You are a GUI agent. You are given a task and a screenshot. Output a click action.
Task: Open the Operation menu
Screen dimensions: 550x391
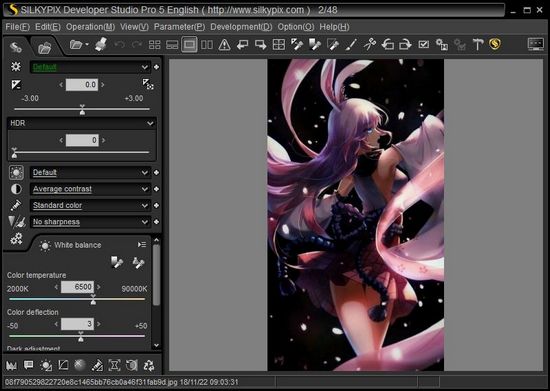90,27
